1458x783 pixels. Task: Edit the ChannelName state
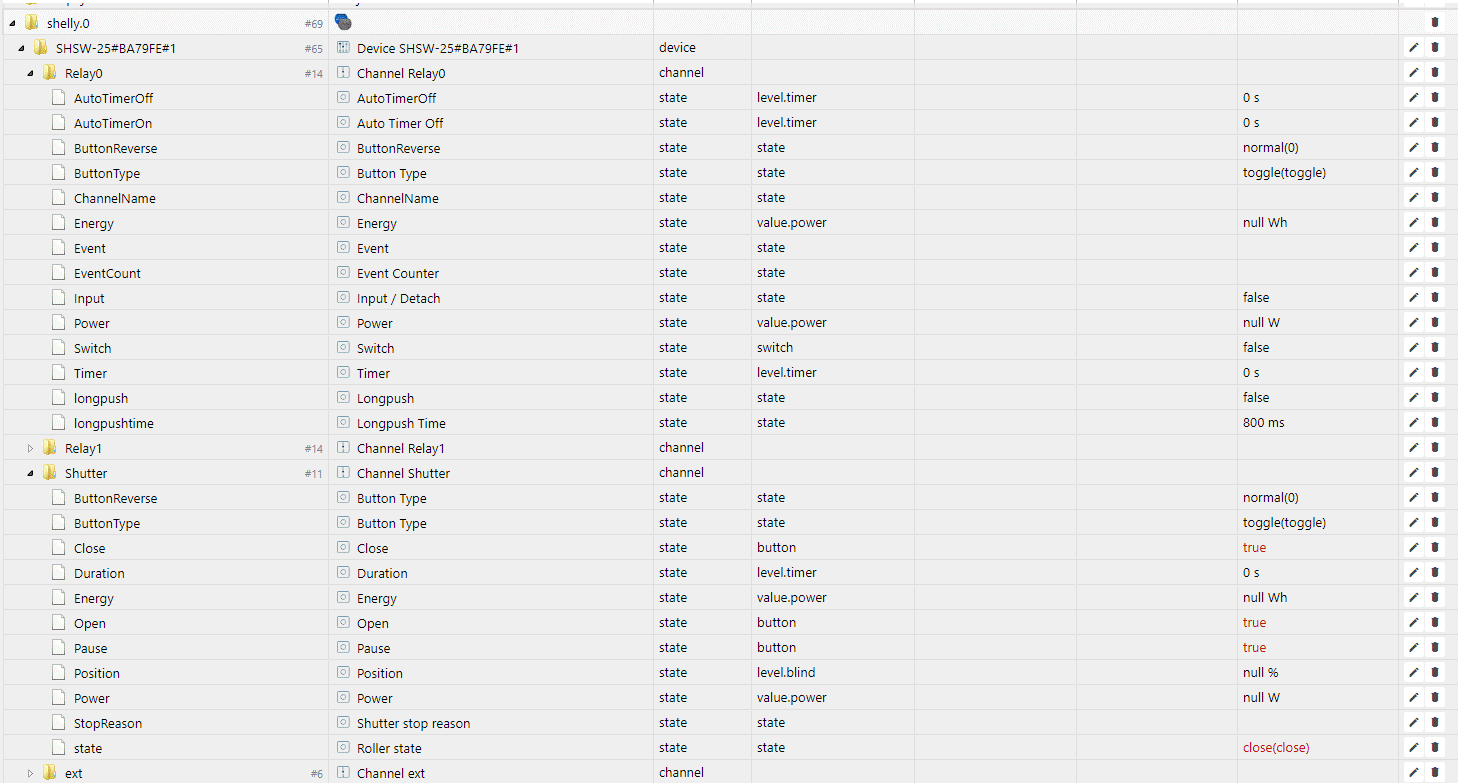1414,197
